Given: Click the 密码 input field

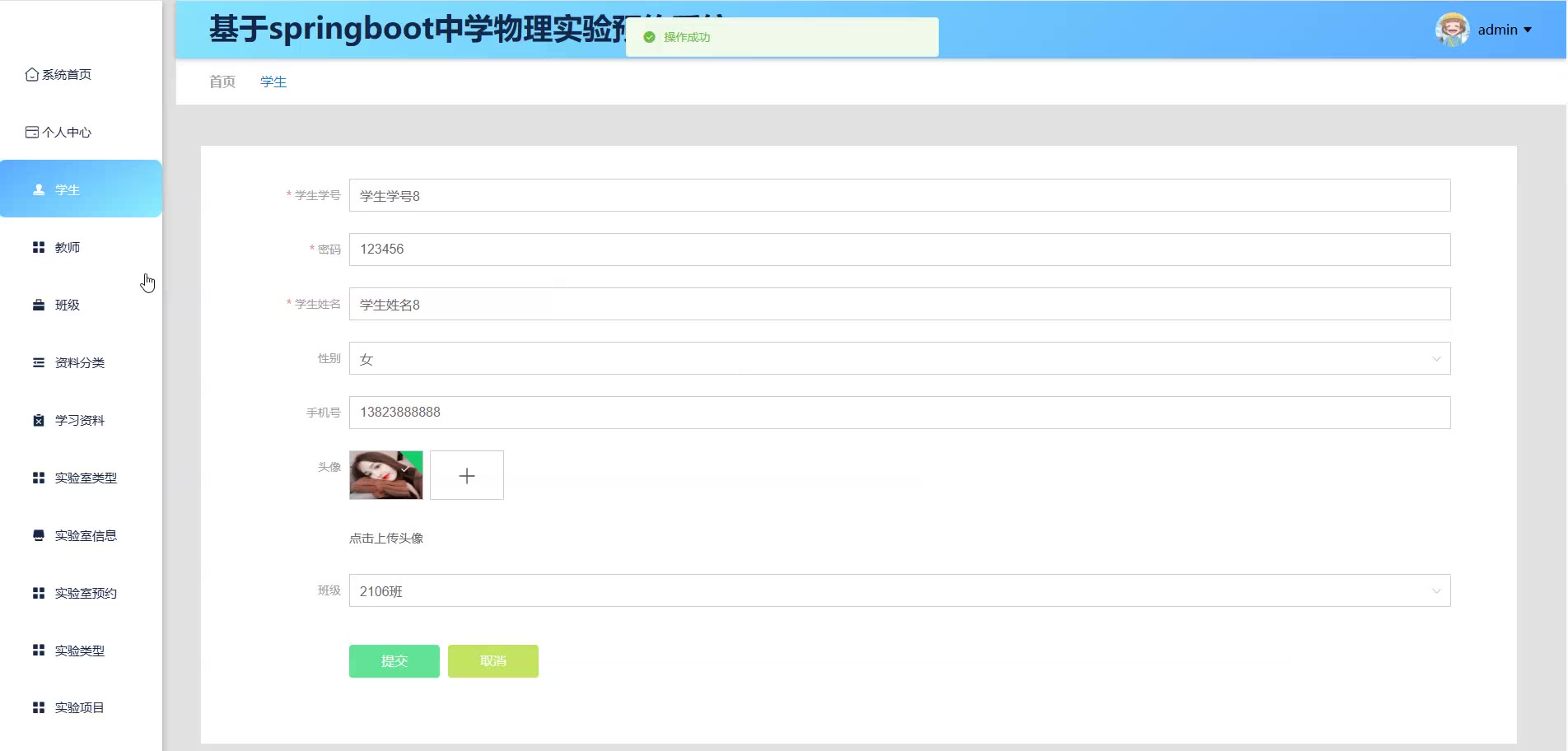Looking at the screenshot, I should coord(900,250).
